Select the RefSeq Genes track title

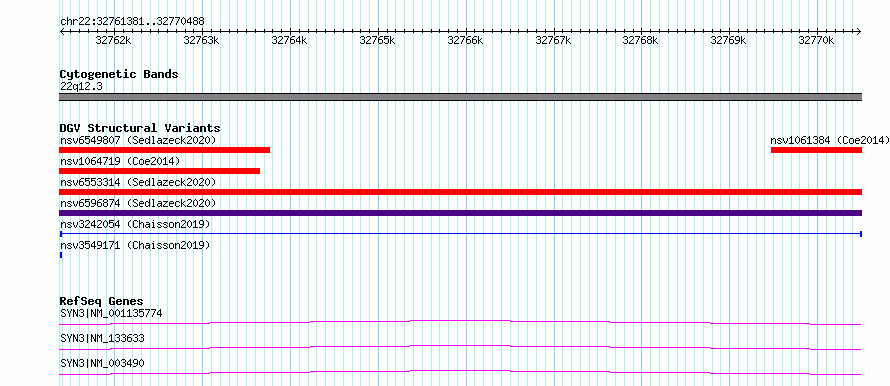pos(102,301)
